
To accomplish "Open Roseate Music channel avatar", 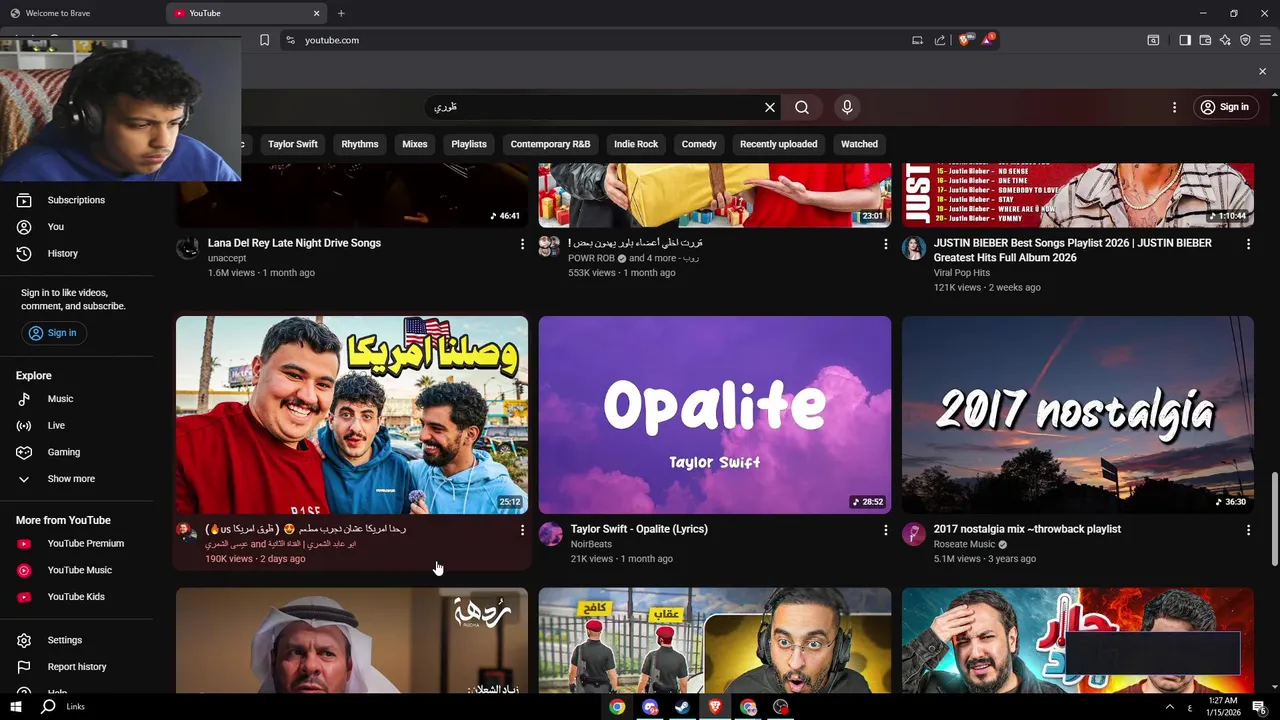I will click(x=914, y=534).
